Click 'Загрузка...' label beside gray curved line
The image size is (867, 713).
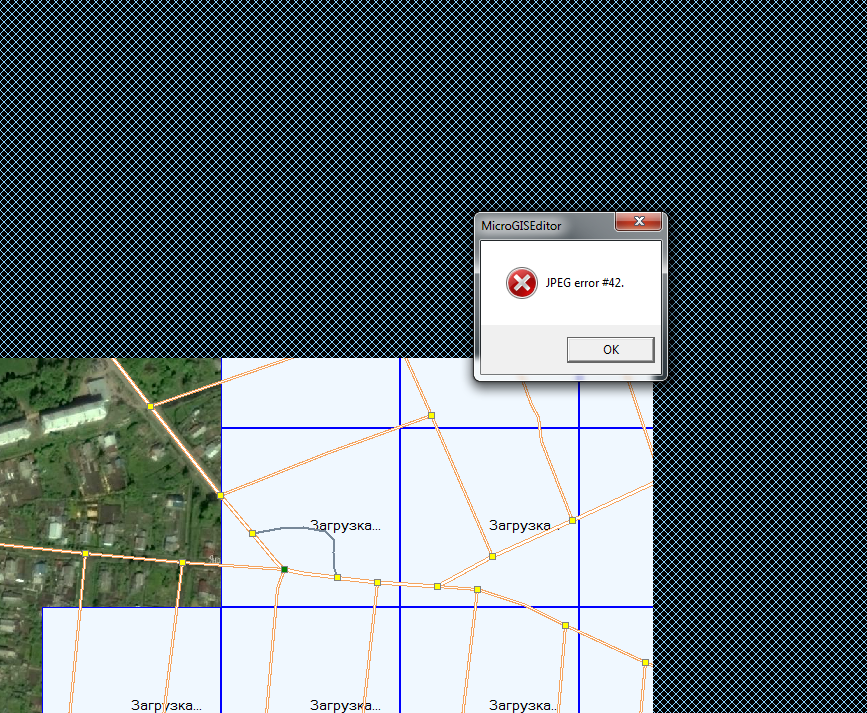[345, 524]
